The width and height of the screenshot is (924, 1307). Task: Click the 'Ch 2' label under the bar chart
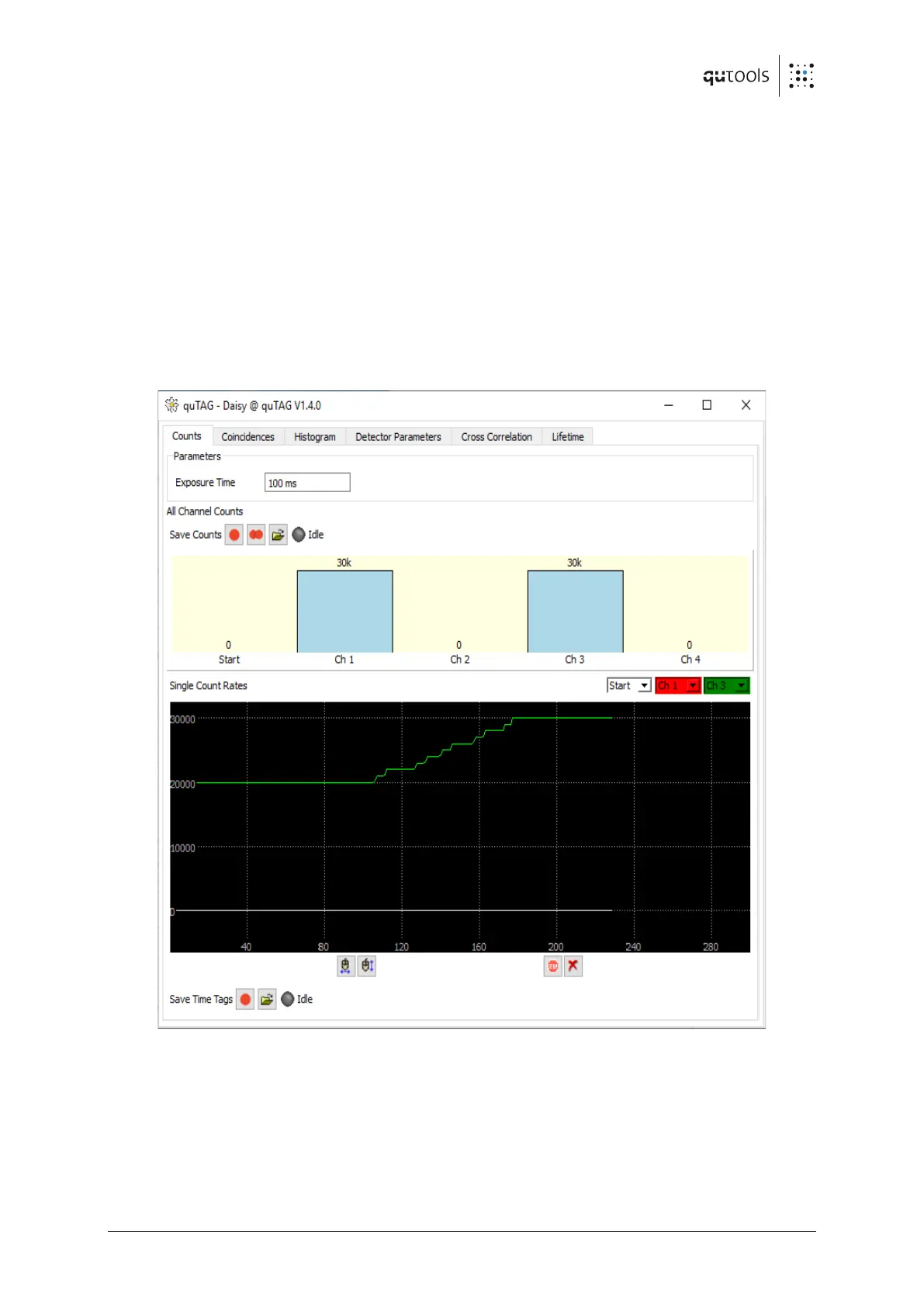[460, 660]
